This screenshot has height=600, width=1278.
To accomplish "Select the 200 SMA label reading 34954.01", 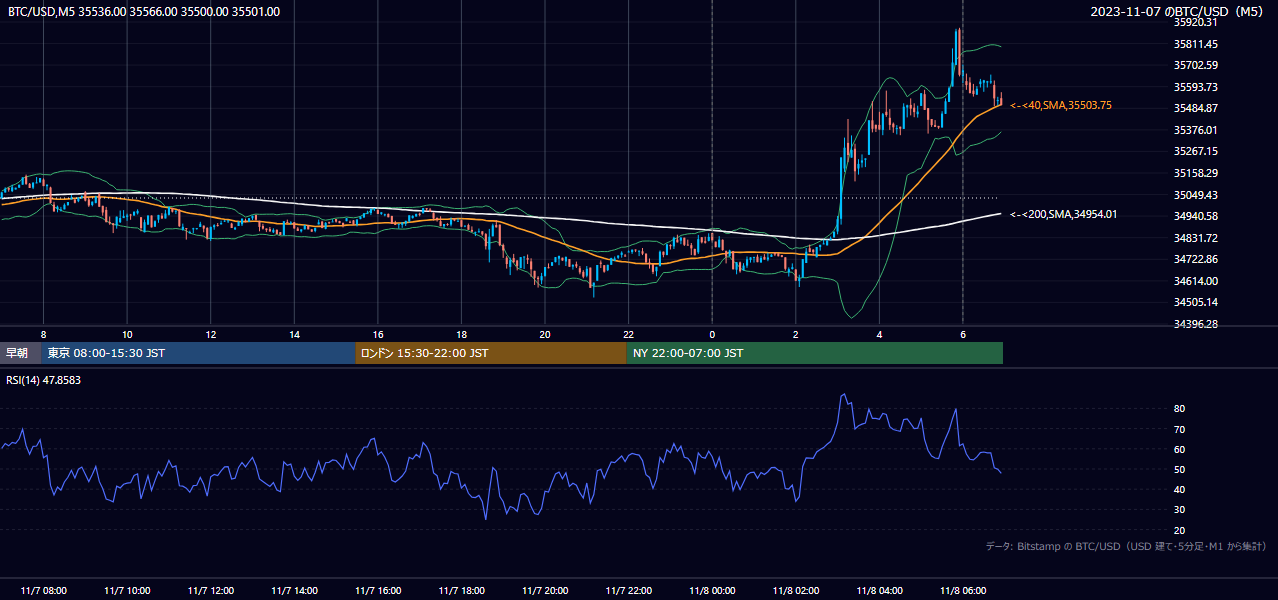I will click(x=1064, y=214).
